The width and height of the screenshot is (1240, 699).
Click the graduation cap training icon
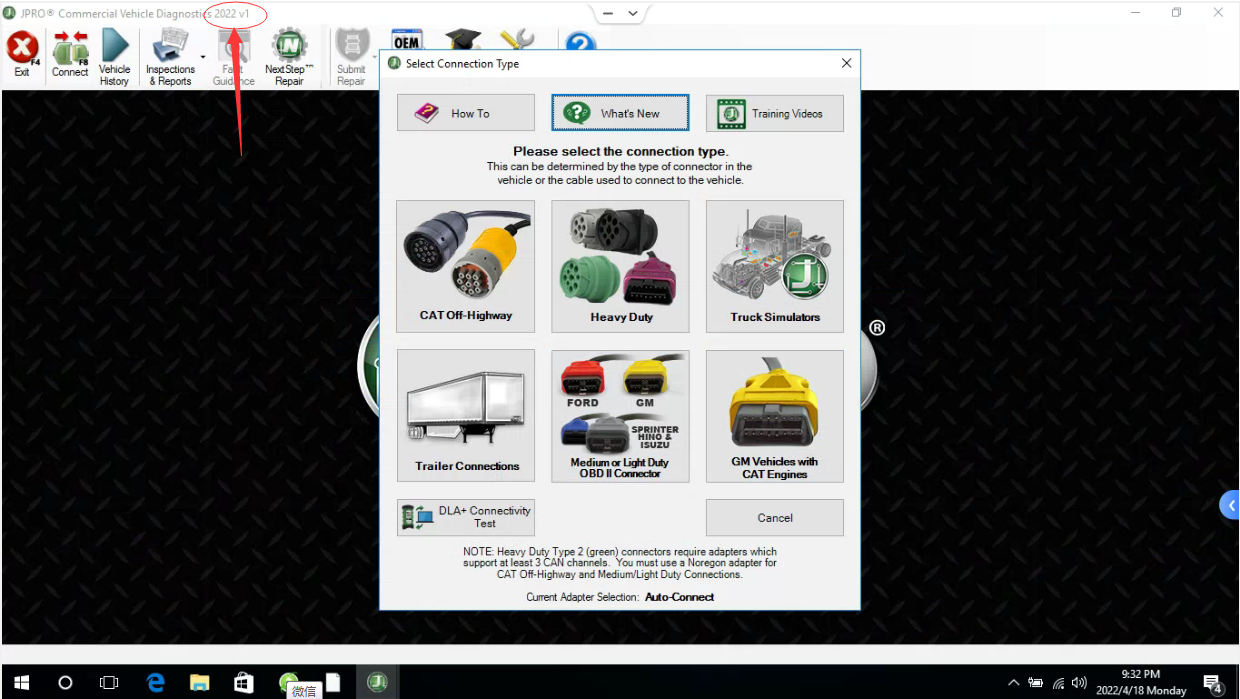pyautogui.click(x=464, y=40)
